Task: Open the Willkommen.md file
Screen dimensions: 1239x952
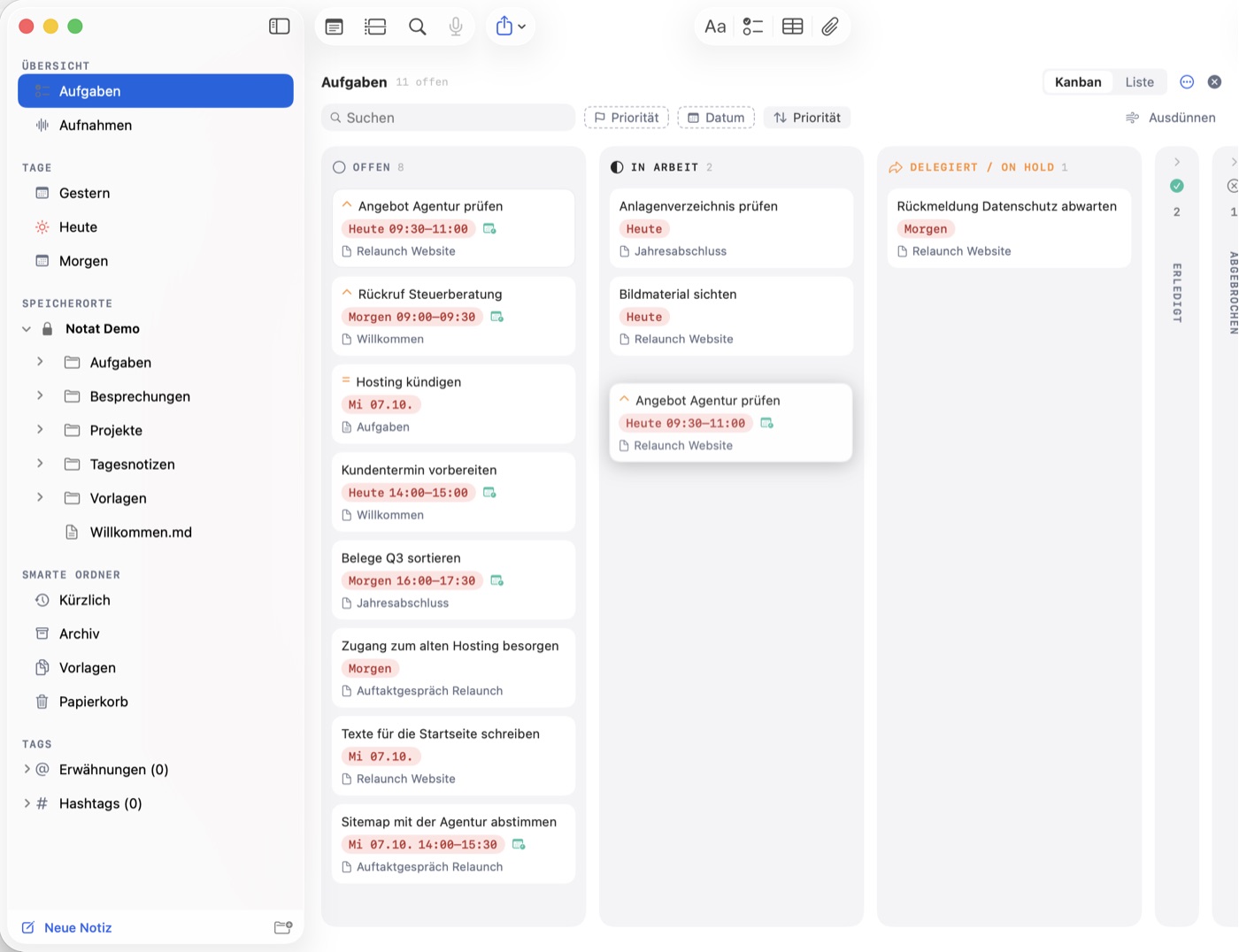Action: 156,533
